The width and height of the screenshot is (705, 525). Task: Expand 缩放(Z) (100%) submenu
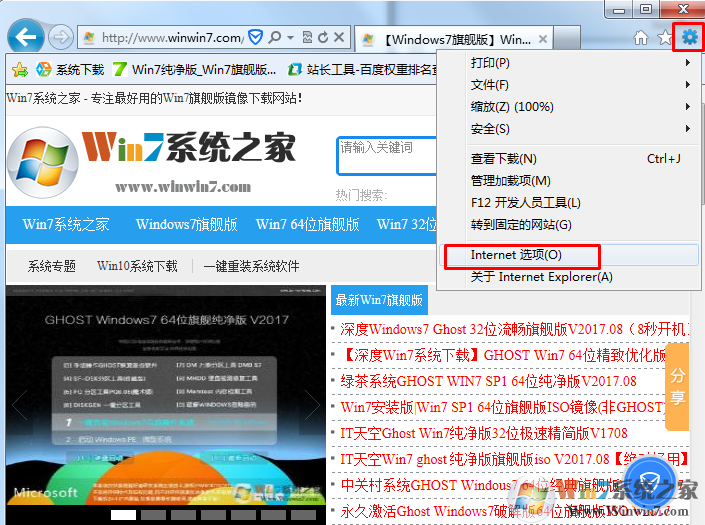coord(569,107)
